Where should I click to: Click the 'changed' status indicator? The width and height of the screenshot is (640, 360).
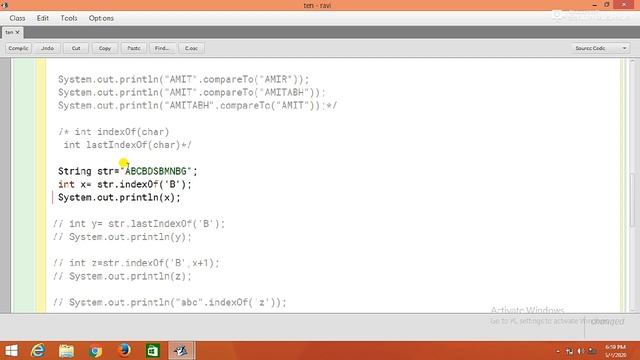click(607, 321)
